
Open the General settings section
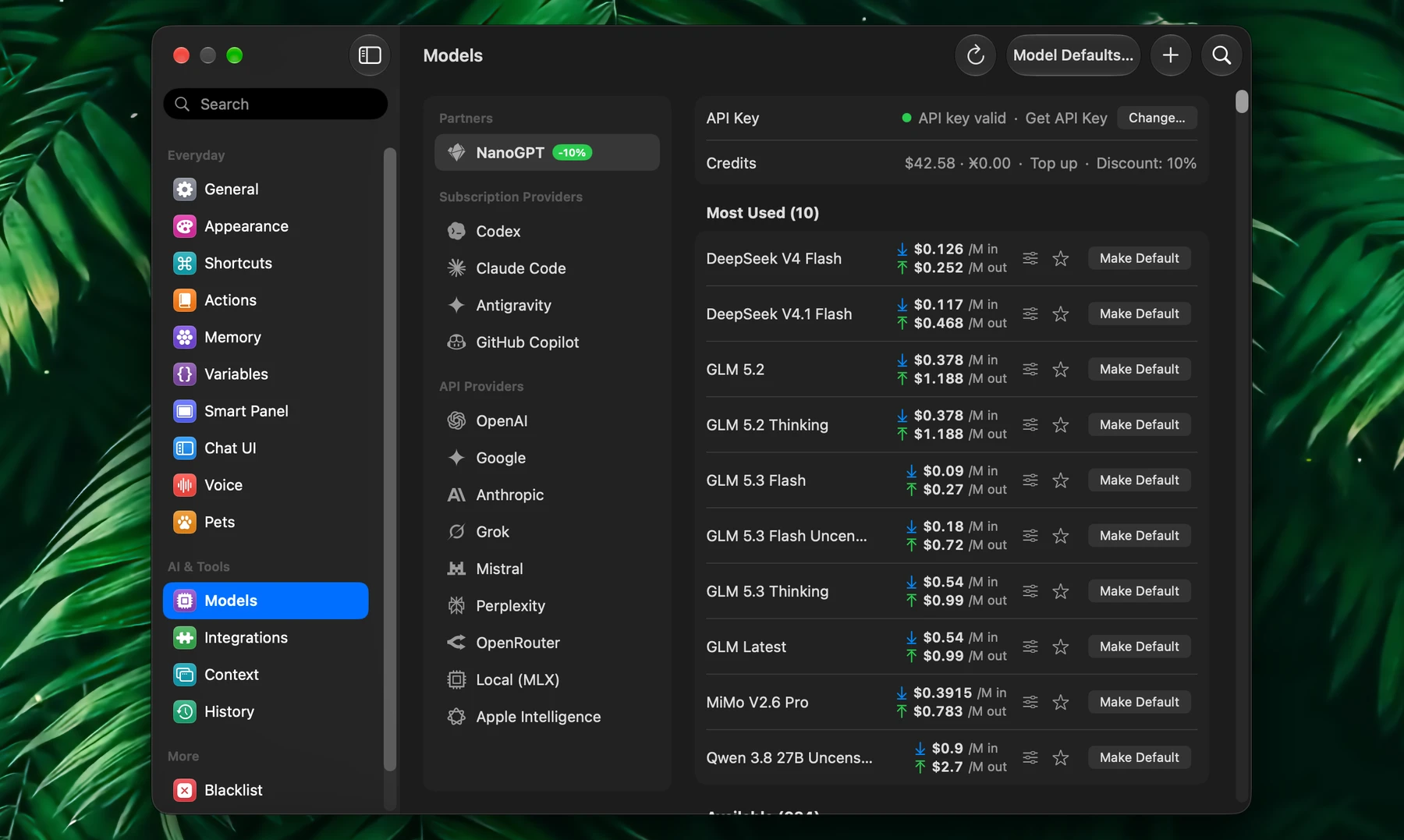(265, 189)
